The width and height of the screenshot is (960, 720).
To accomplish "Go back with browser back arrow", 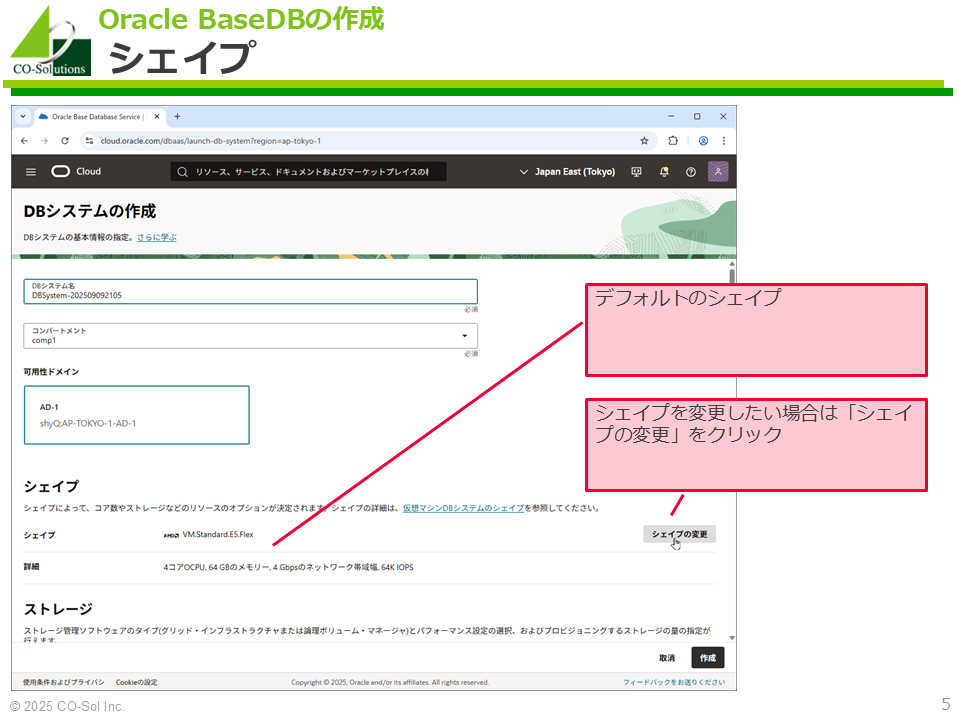I will pyautogui.click(x=24, y=141).
